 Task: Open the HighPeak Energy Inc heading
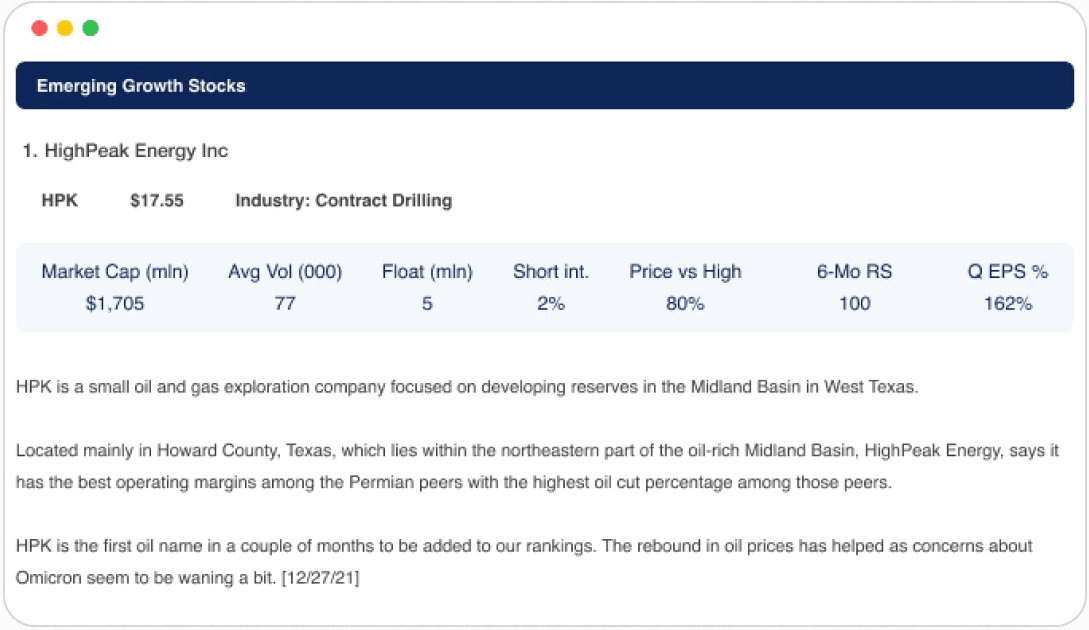pos(125,151)
